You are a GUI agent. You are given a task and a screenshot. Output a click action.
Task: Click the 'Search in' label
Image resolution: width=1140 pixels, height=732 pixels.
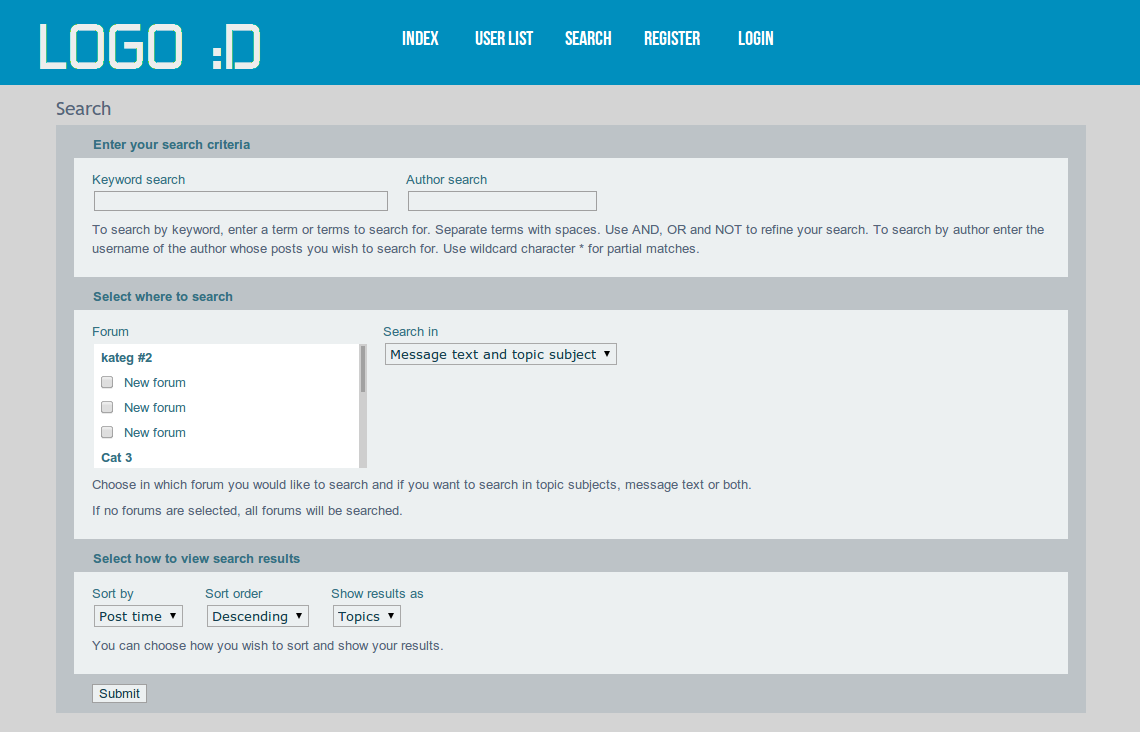click(411, 331)
